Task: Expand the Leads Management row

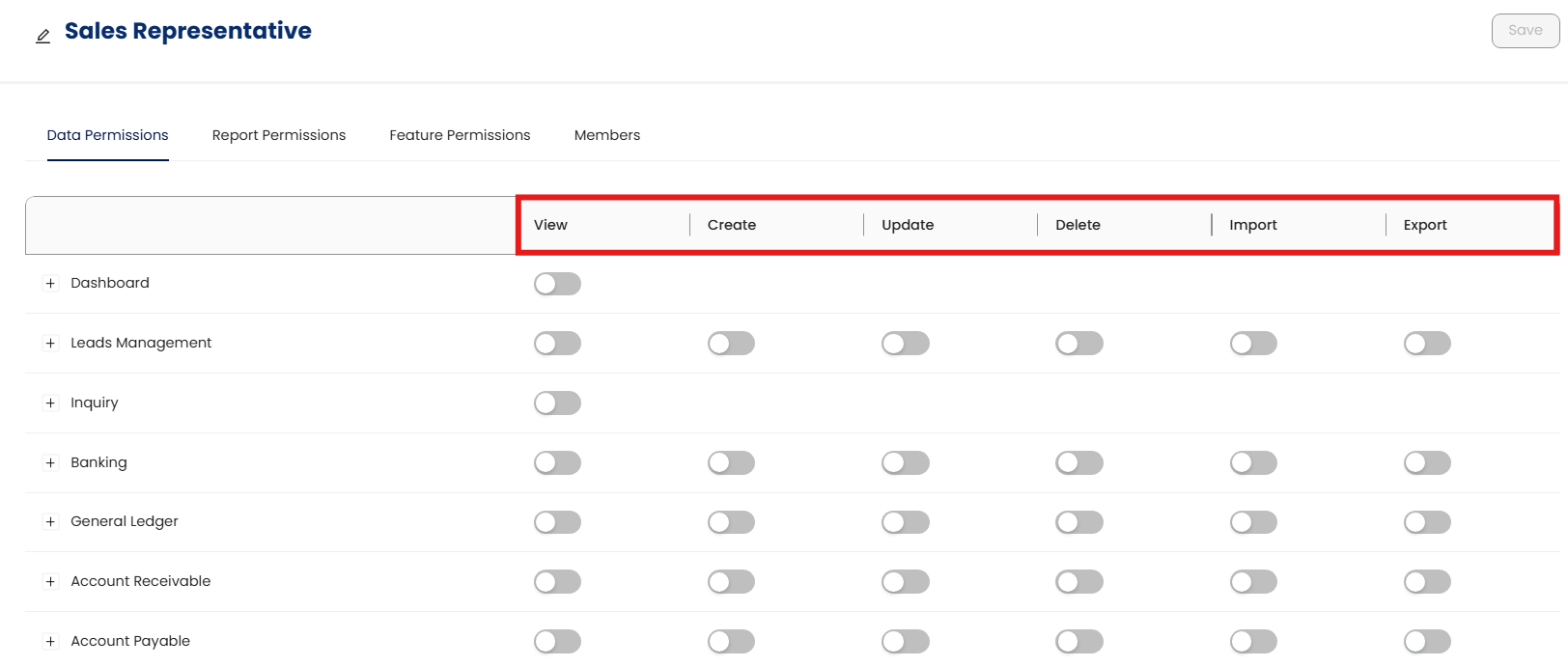Action: pyautogui.click(x=51, y=344)
